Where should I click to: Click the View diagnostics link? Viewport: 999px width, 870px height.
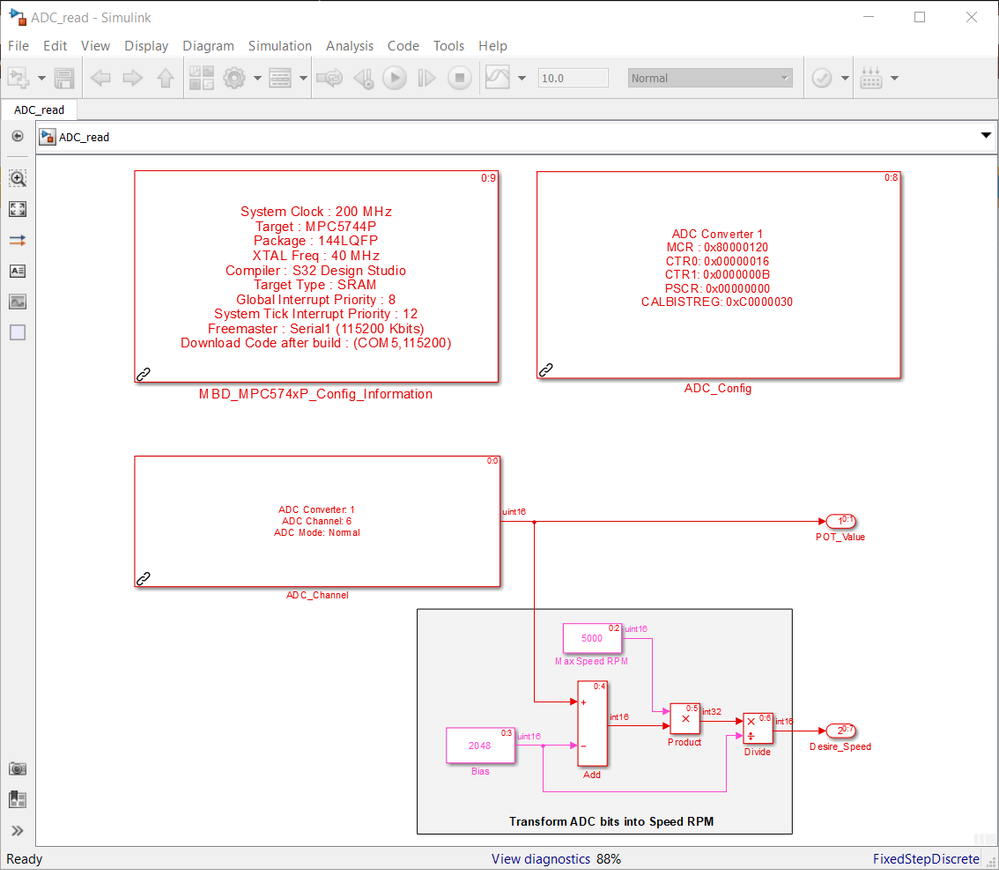tap(540, 859)
